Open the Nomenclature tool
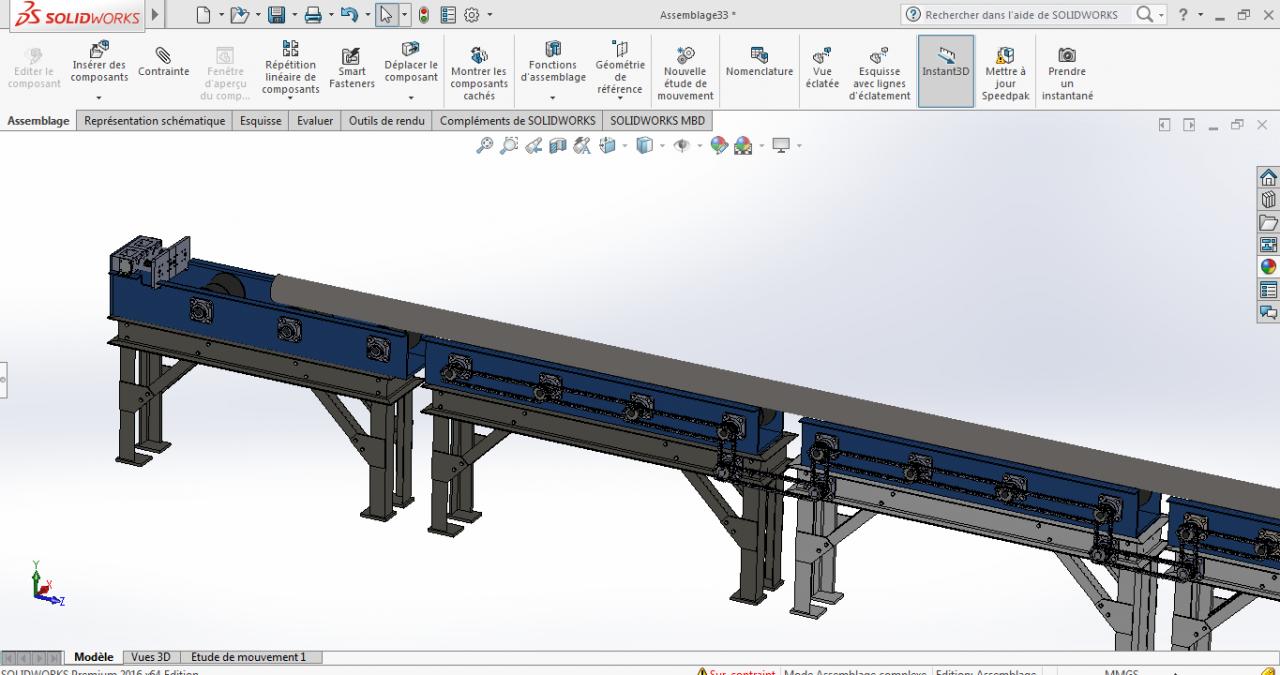 [759, 63]
